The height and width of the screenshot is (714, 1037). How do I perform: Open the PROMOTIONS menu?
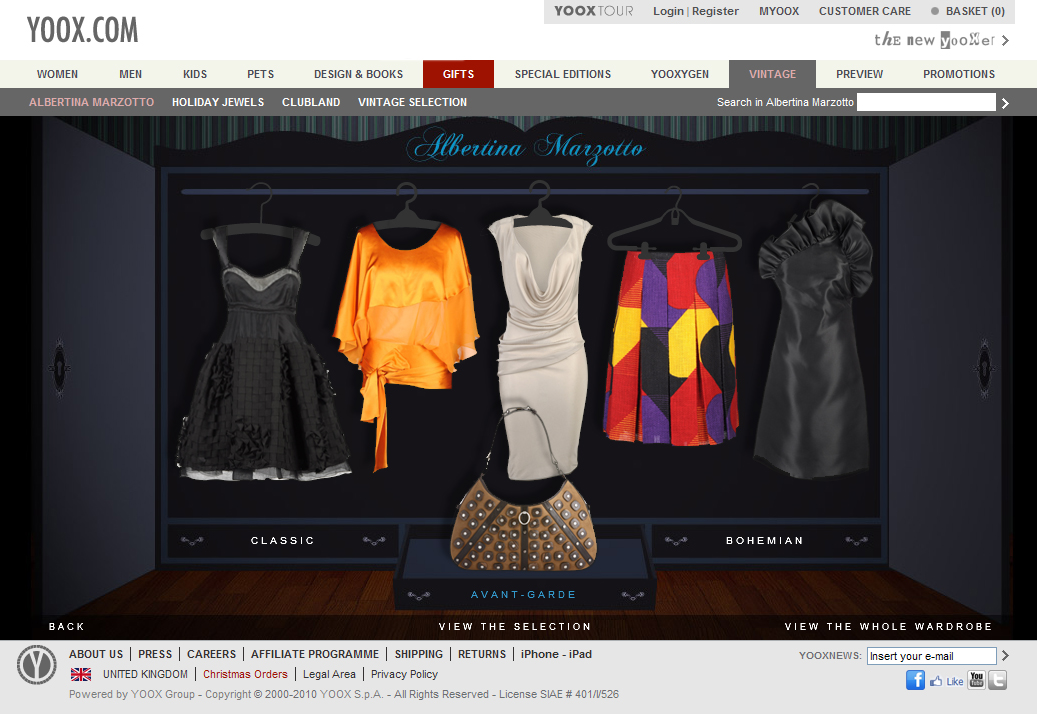(x=959, y=74)
